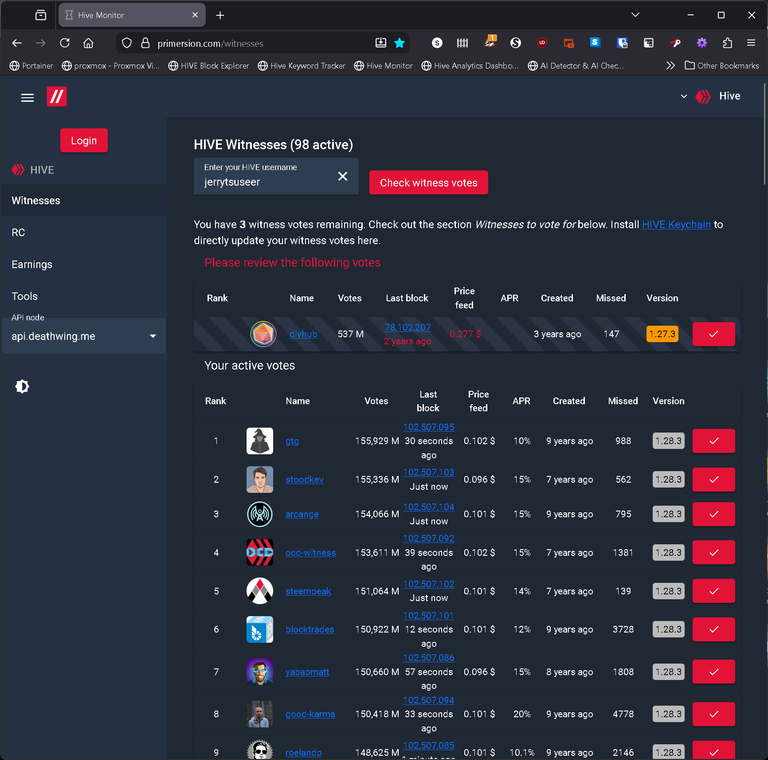The width and height of the screenshot is (768, 760).
Task: Open the browser extensions puzzle icon
Action: pos(727,43)
